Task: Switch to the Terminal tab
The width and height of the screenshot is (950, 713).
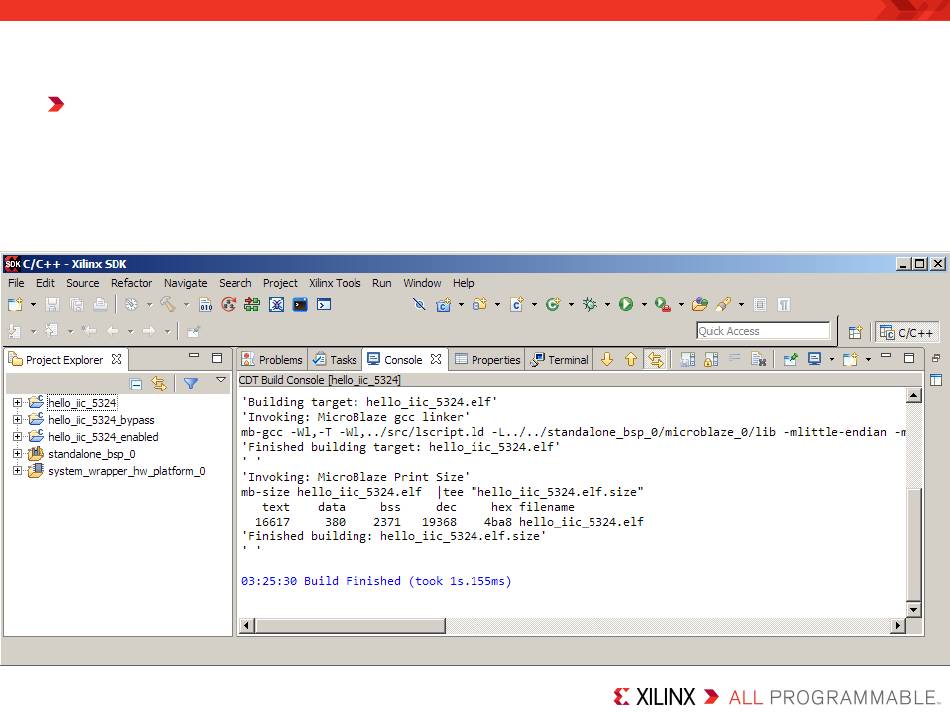Action: point(560,360)
